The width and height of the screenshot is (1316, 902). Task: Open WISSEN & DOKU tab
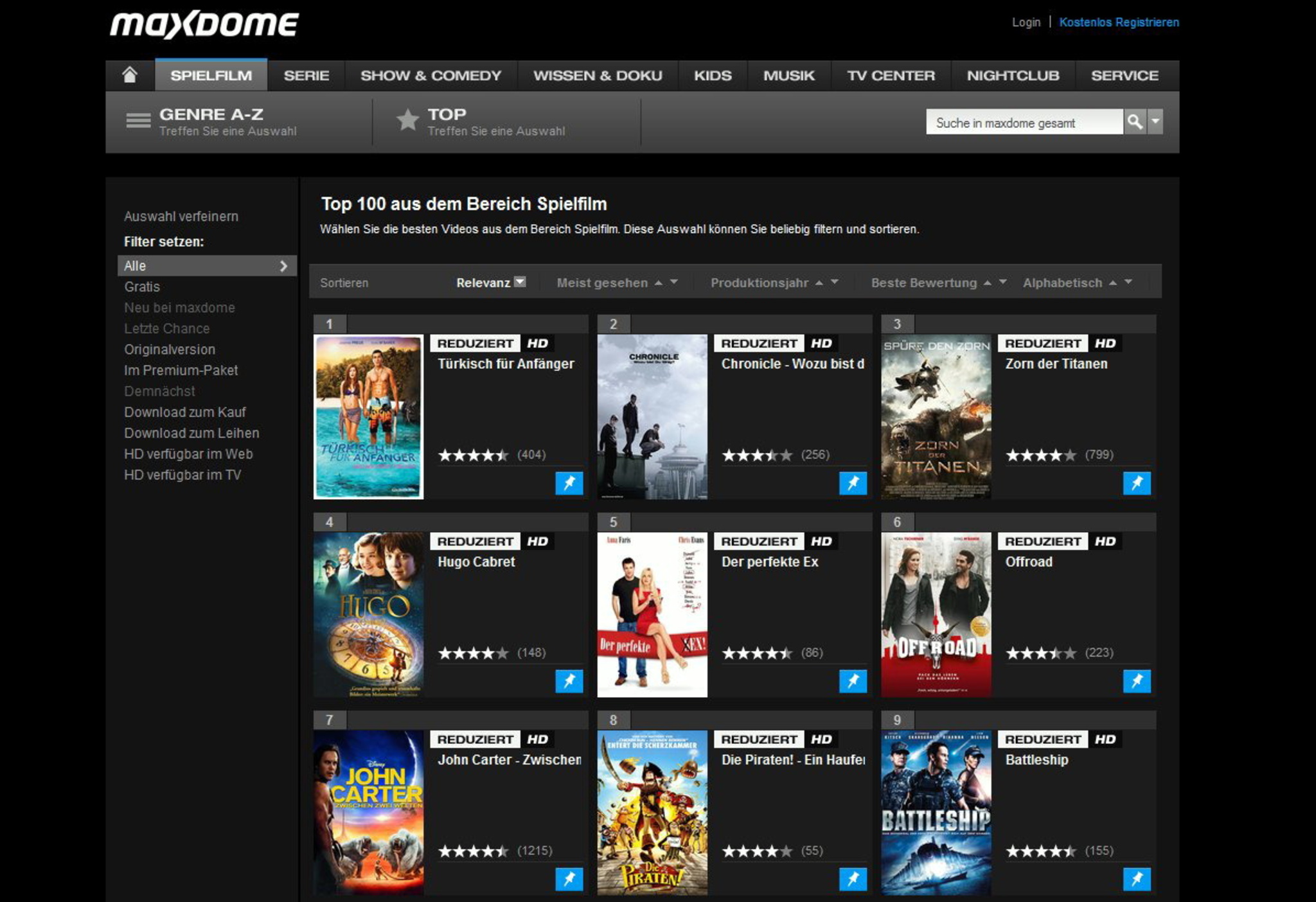[x=598, y=75]
